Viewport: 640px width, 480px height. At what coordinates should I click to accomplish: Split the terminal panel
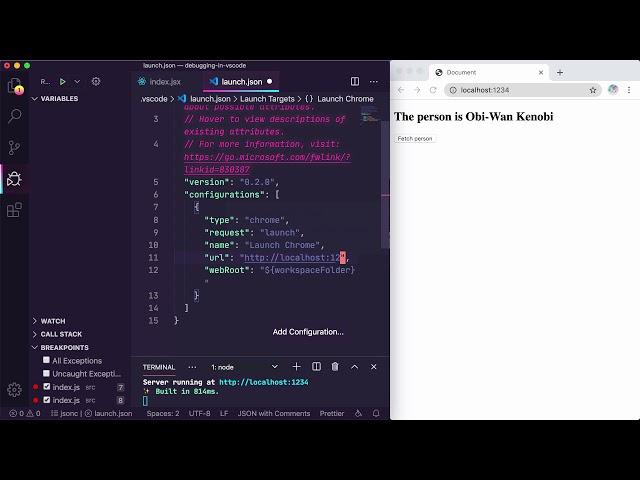(x=316, y=367)
